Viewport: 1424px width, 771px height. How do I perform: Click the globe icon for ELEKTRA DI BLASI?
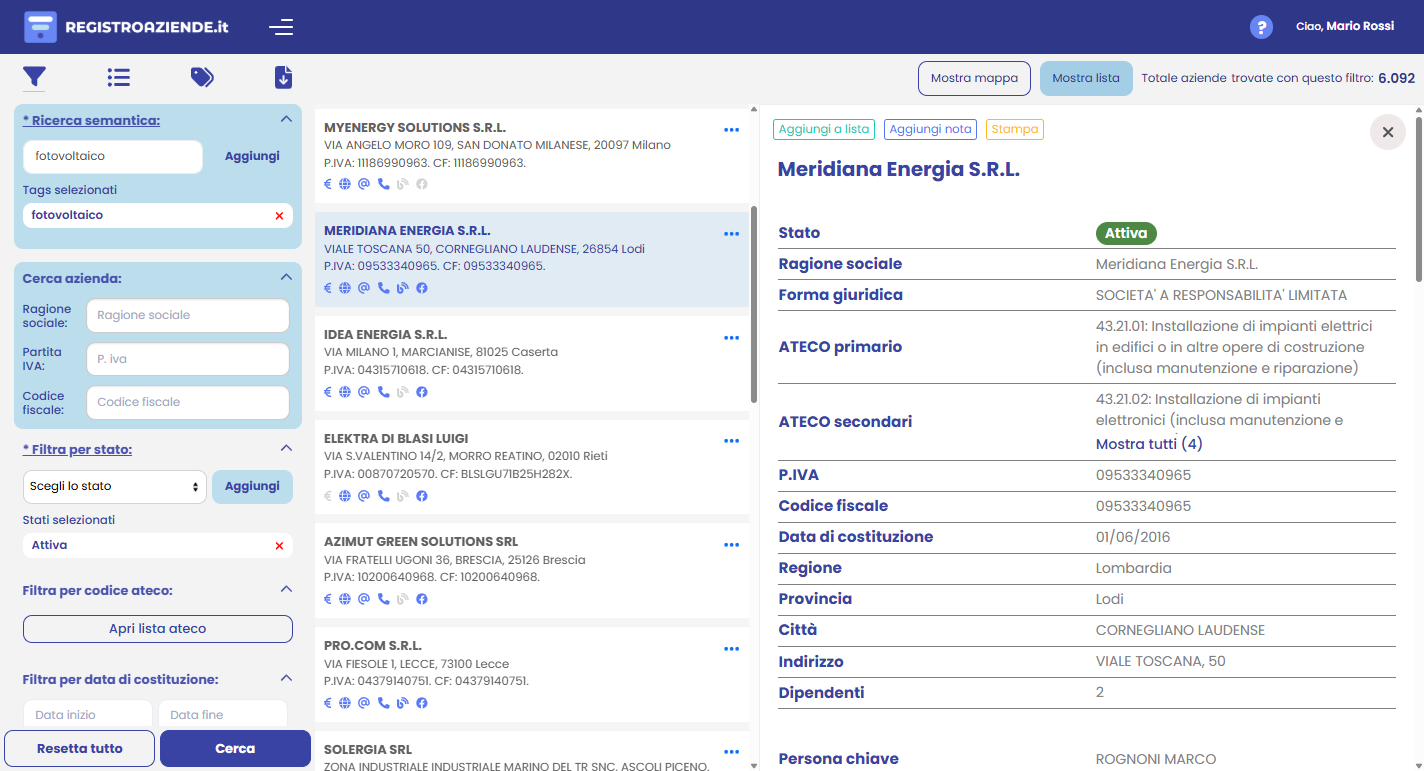345,495
